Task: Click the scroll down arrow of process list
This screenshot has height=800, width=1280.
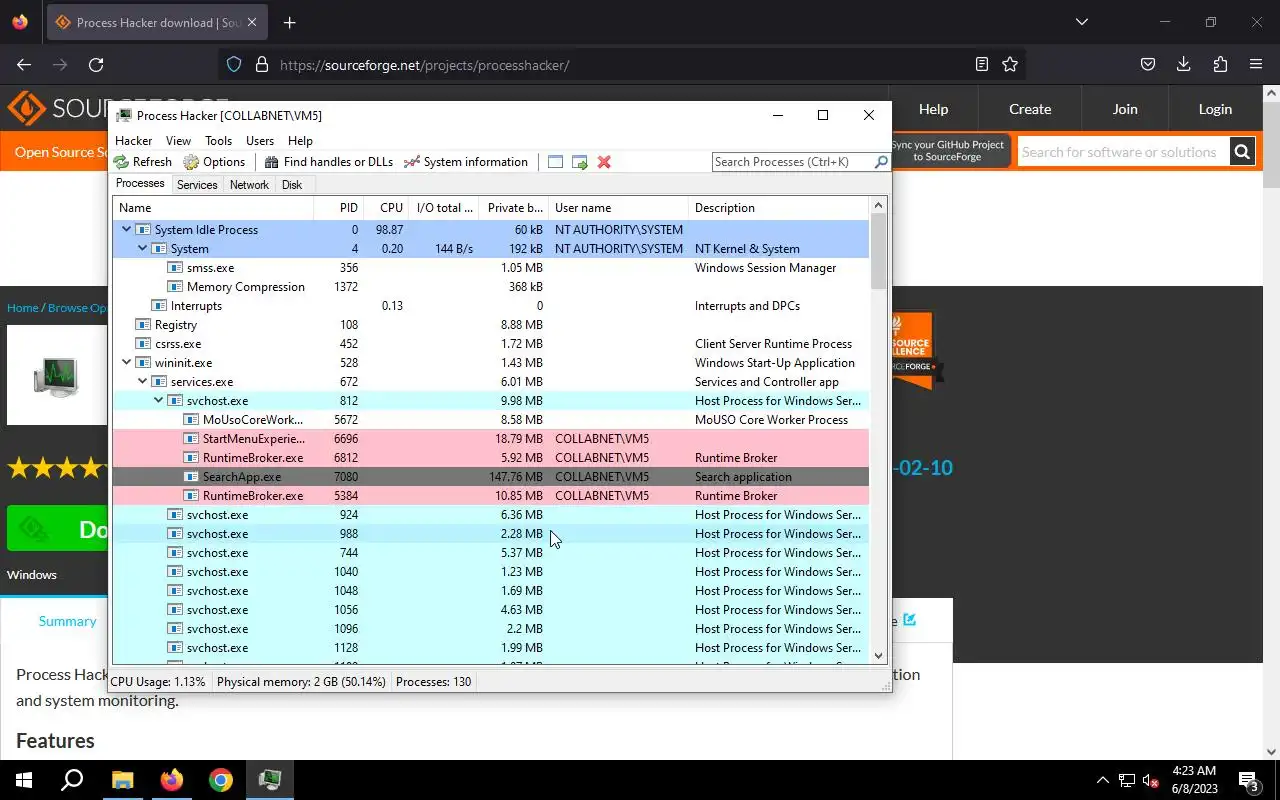Action: click(879, 656)
